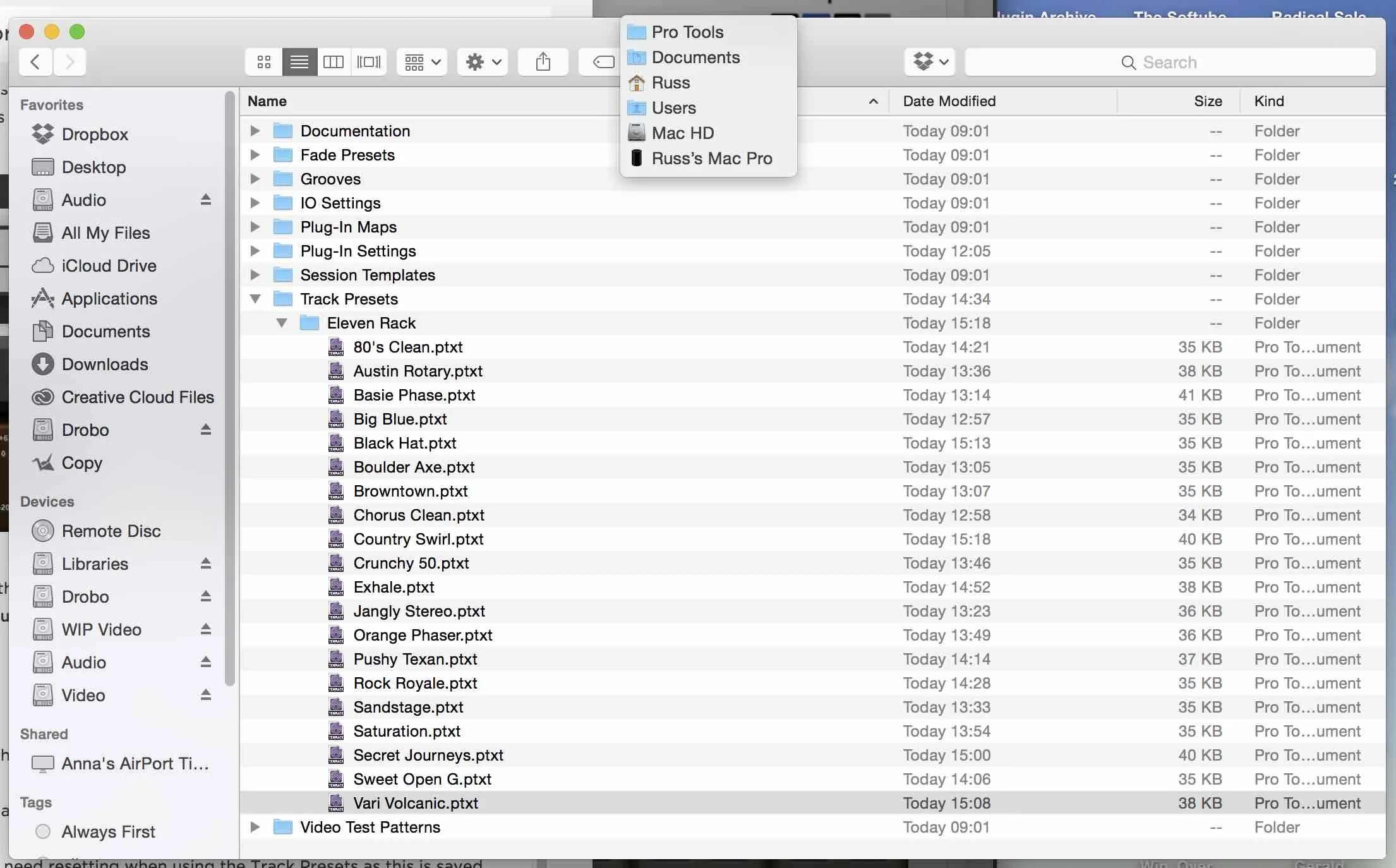1396x868 pixels.
Task: Click the Share toolbar button
Action: click(x=543, y=62)
